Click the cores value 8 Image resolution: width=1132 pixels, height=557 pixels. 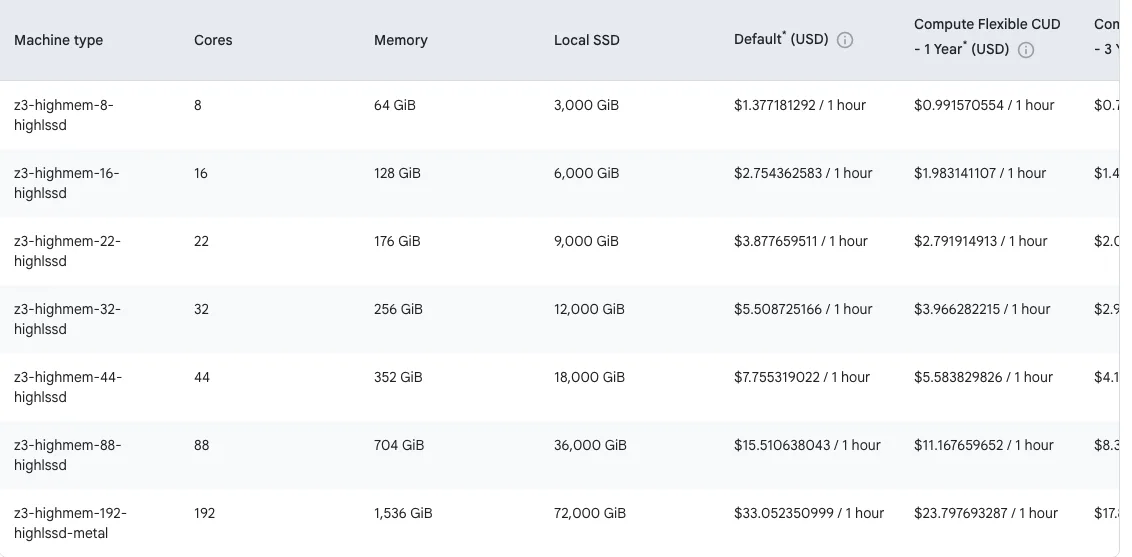(198, 105)
